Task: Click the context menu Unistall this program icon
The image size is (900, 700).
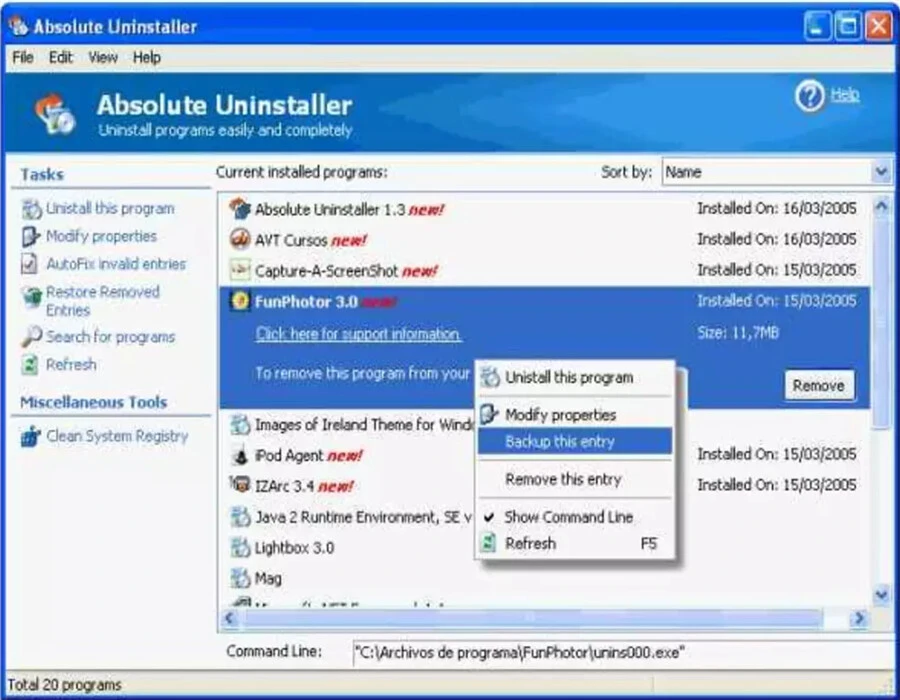Action: [490, 378]
